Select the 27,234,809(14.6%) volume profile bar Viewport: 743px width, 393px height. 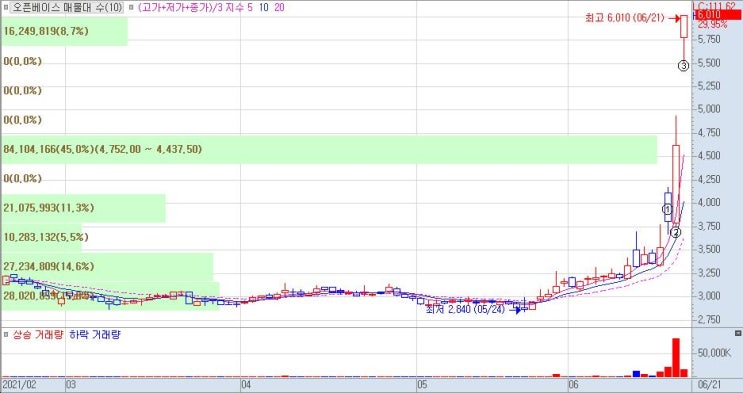click(107, 266)
